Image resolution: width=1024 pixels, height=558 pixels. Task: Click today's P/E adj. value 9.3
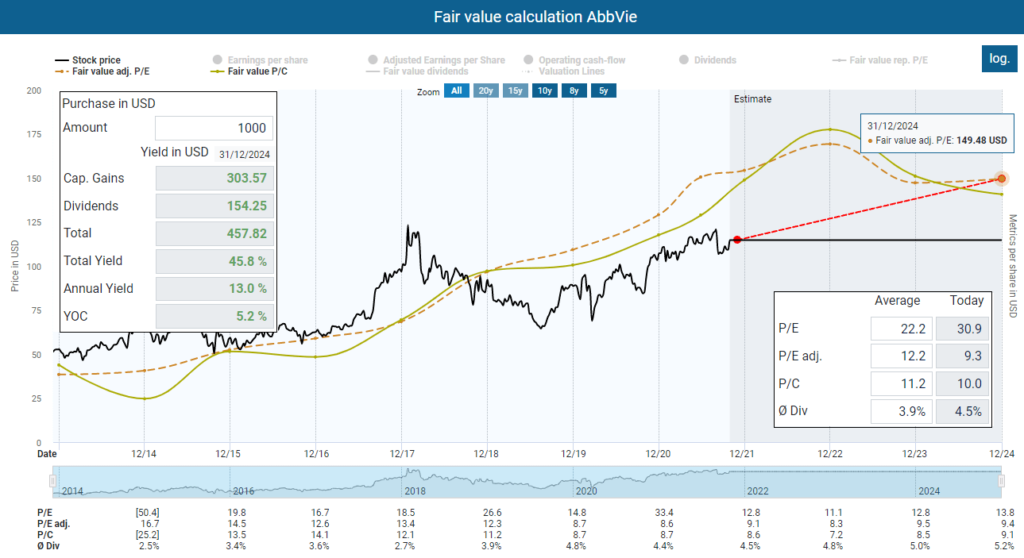click(x=963, y=356)
